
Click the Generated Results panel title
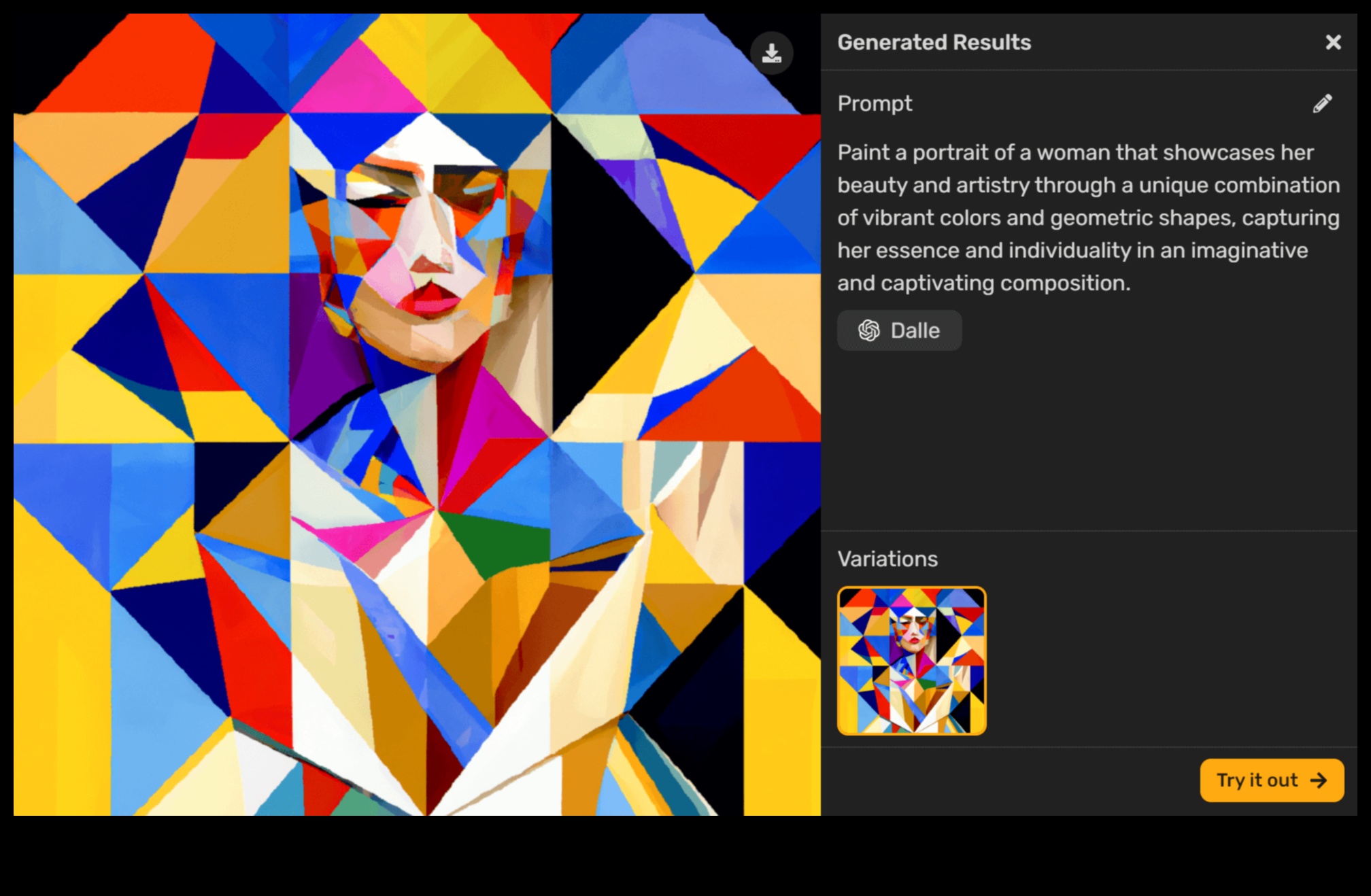coord(934,42)
